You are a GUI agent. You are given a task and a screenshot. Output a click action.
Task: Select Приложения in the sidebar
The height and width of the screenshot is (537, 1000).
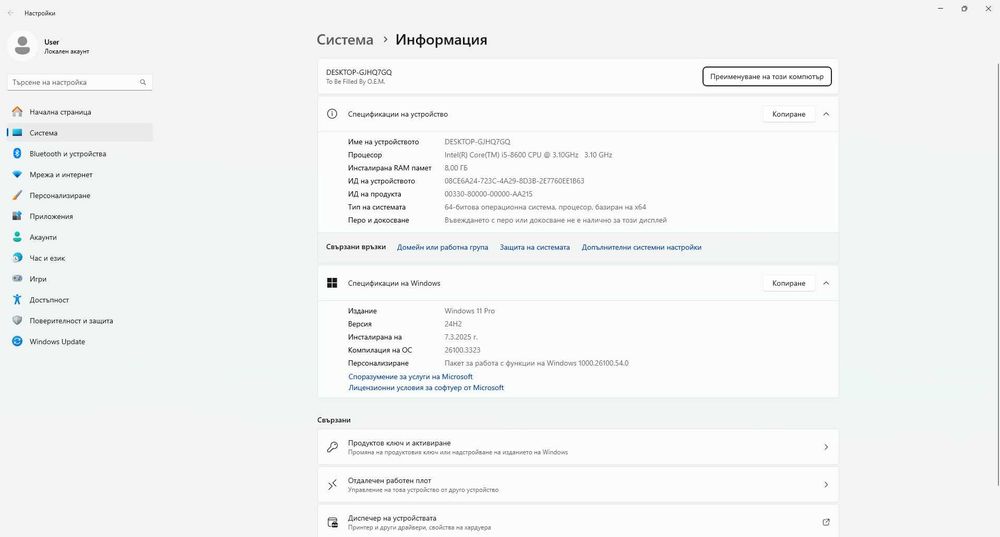click(x=80, y=216)
